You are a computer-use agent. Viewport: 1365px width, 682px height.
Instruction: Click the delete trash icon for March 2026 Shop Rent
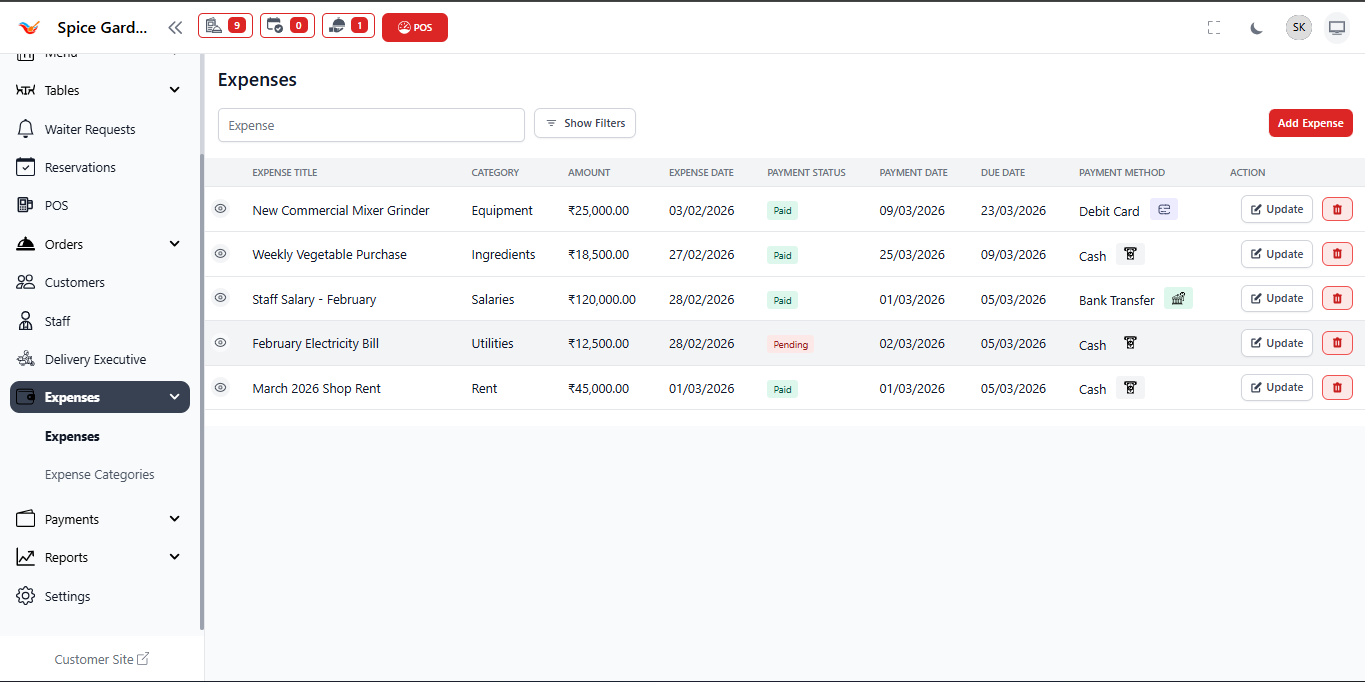1337,387
